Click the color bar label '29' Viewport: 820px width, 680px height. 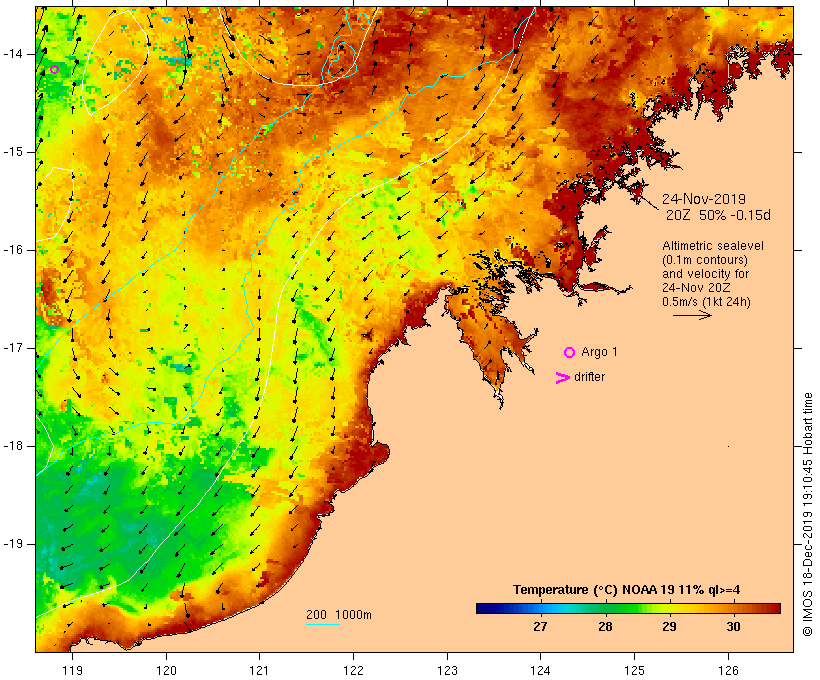[x=669, y=626]
